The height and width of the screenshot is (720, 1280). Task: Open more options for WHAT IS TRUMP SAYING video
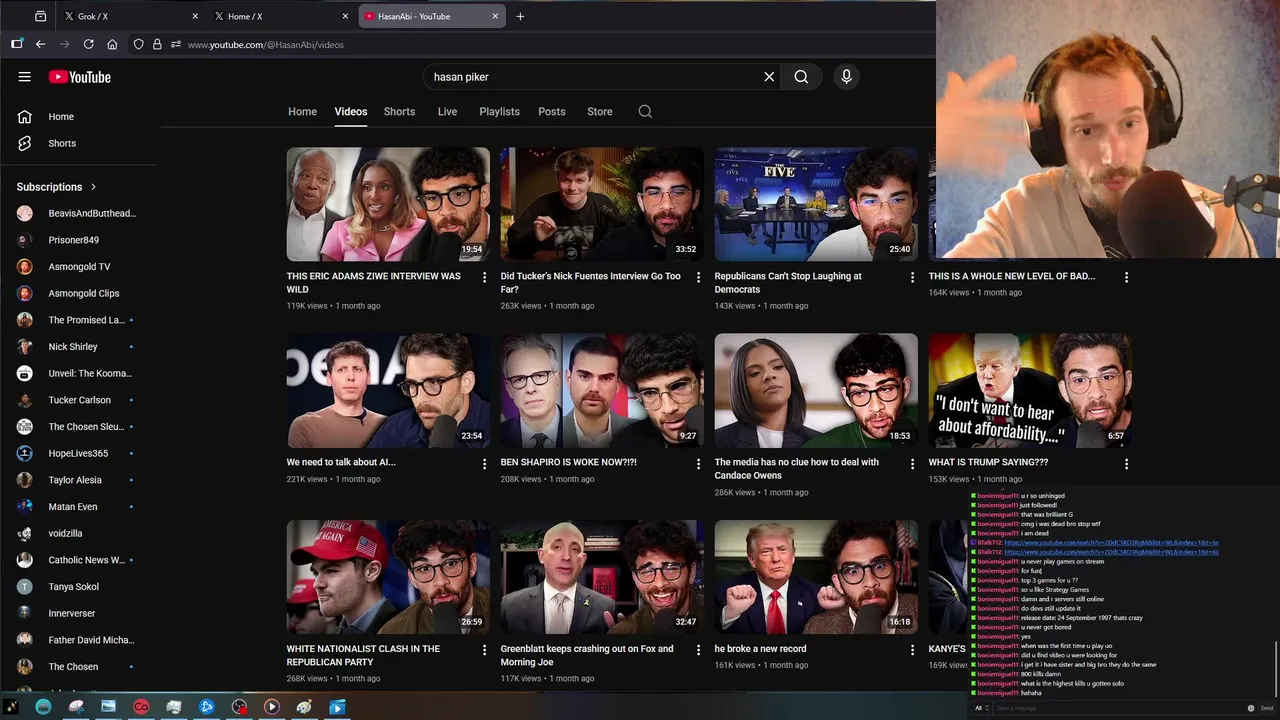(x=1126, y=464)
